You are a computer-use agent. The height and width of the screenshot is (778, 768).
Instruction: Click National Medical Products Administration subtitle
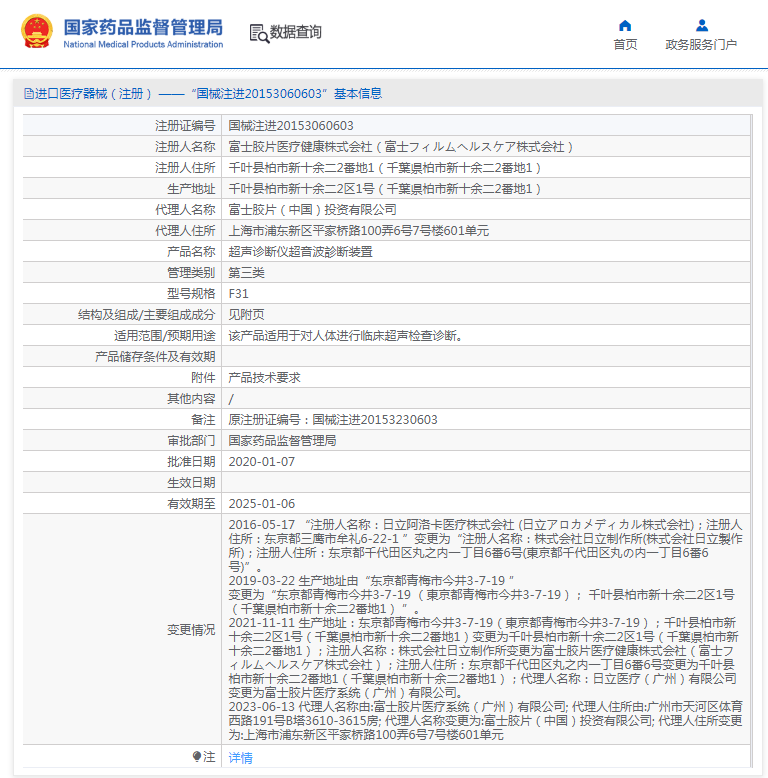[x=143, y=44]
